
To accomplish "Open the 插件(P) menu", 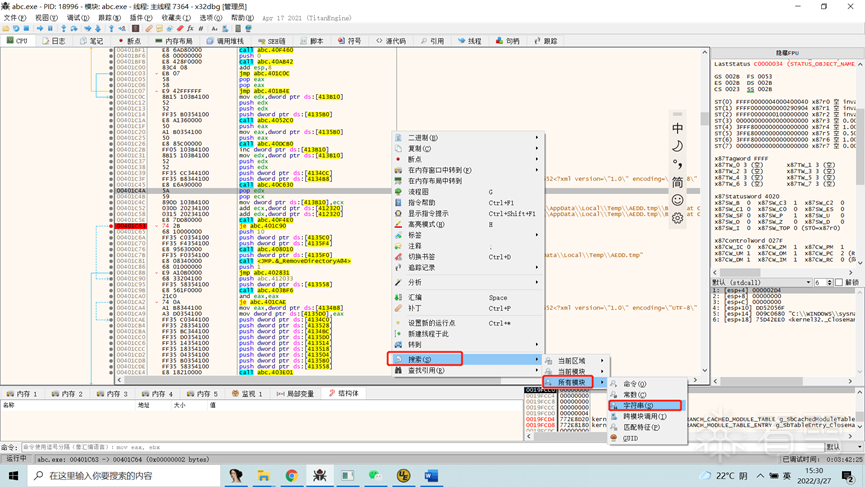I will [141, 18].
